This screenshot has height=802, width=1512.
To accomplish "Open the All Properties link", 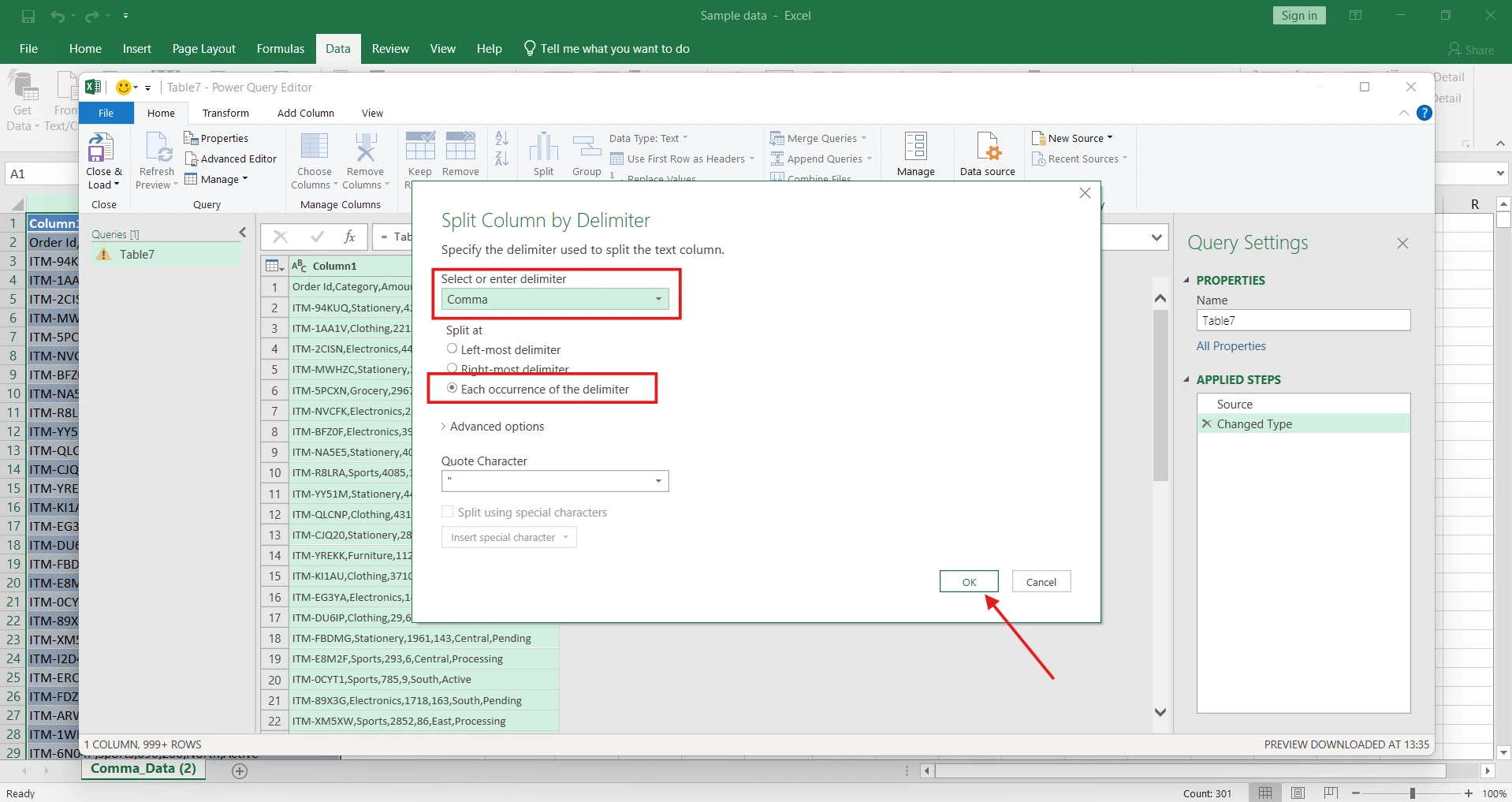I will coord(1231,346).
